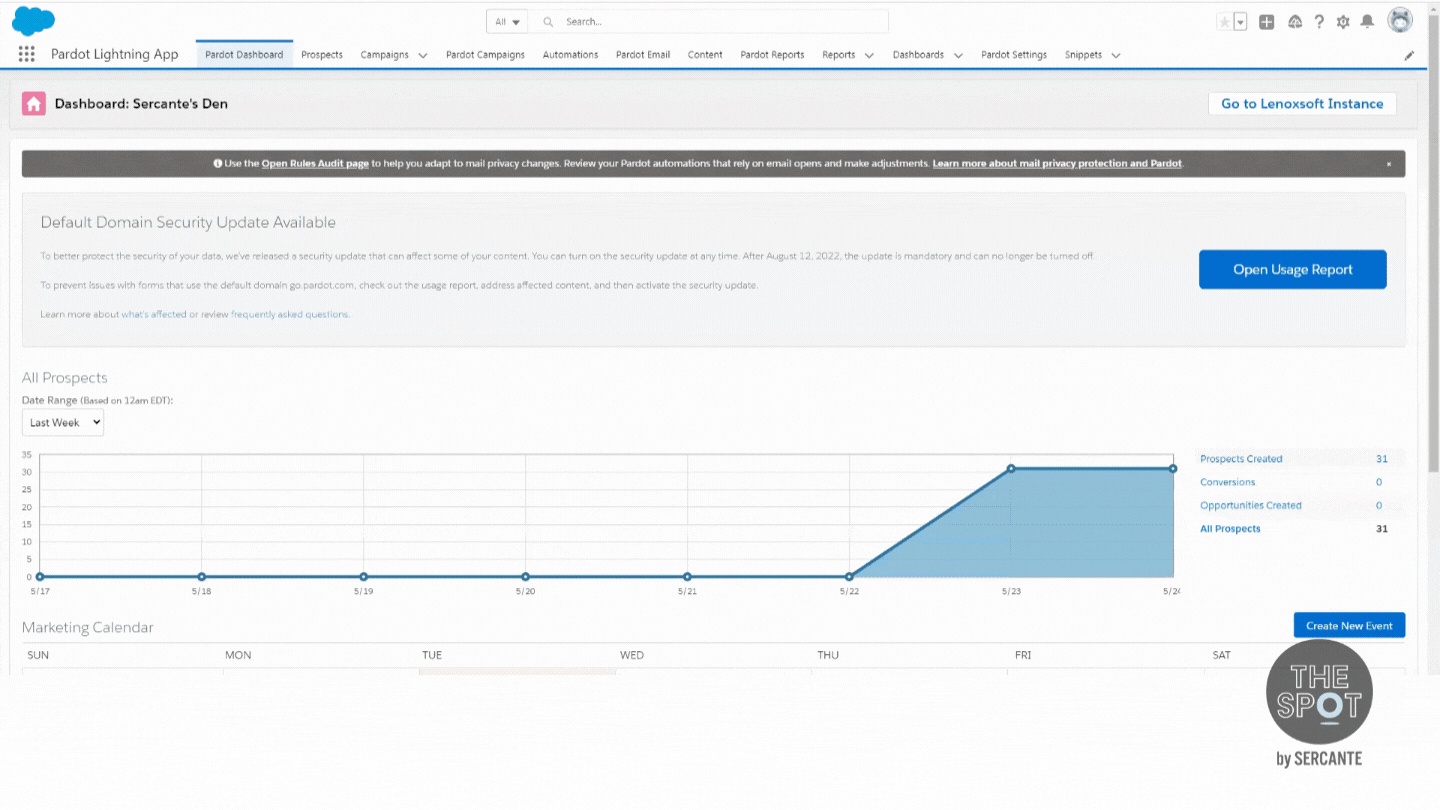The width and height of the screenshot is (1440, 810).
Task: Click the chart data point for 5/20
Action: click(x=526, y=577)
